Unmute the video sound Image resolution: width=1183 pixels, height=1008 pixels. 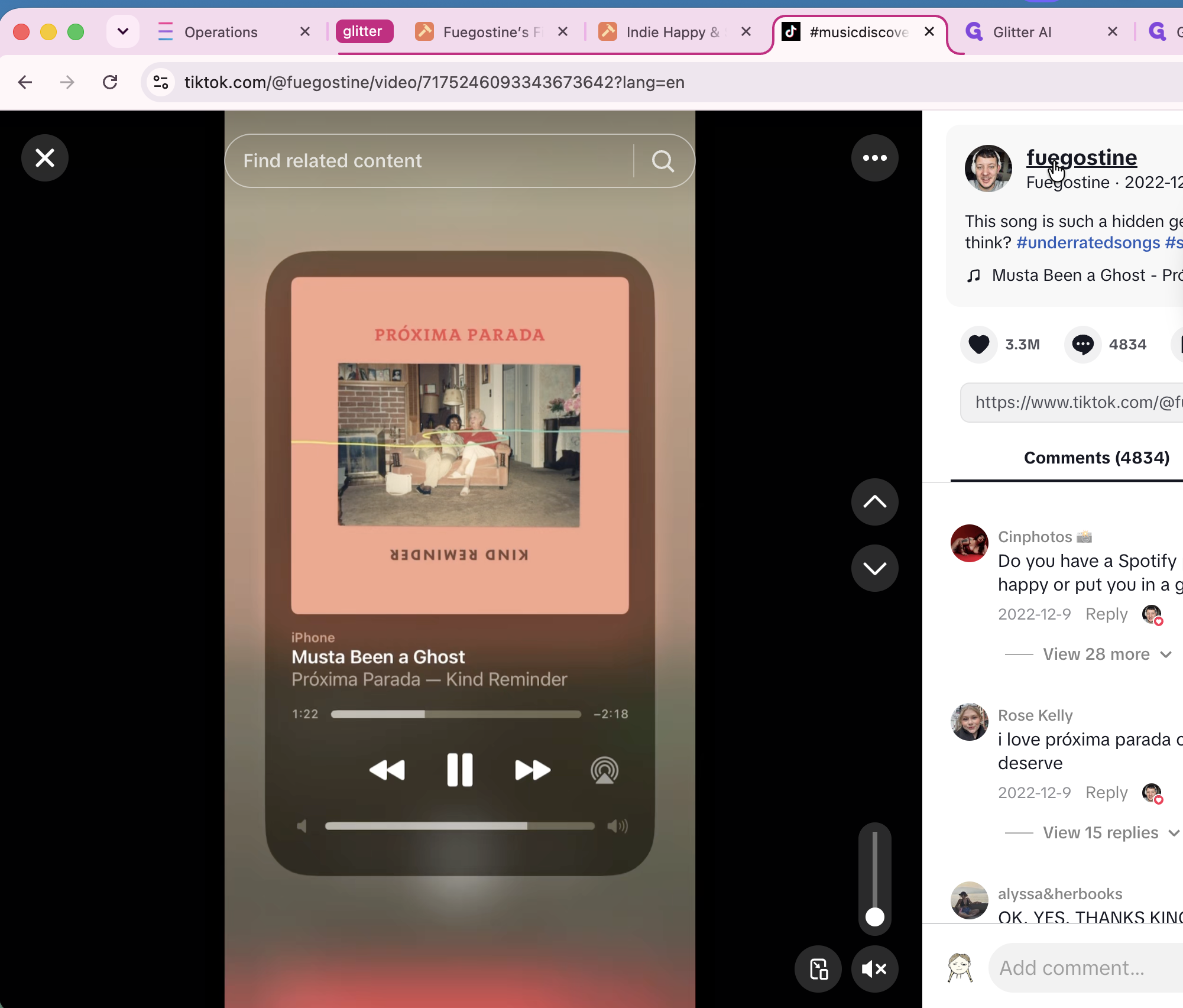point(874,969)
